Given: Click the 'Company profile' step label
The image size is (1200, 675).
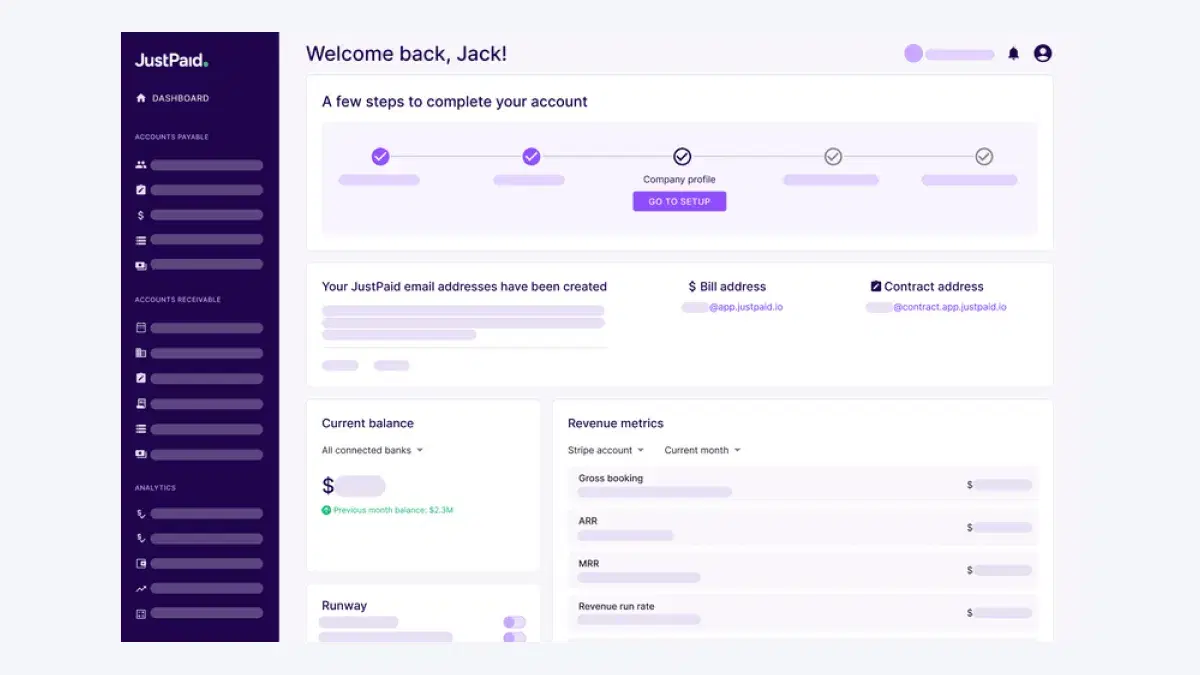Looking at the screenshot, I should 679,180.
